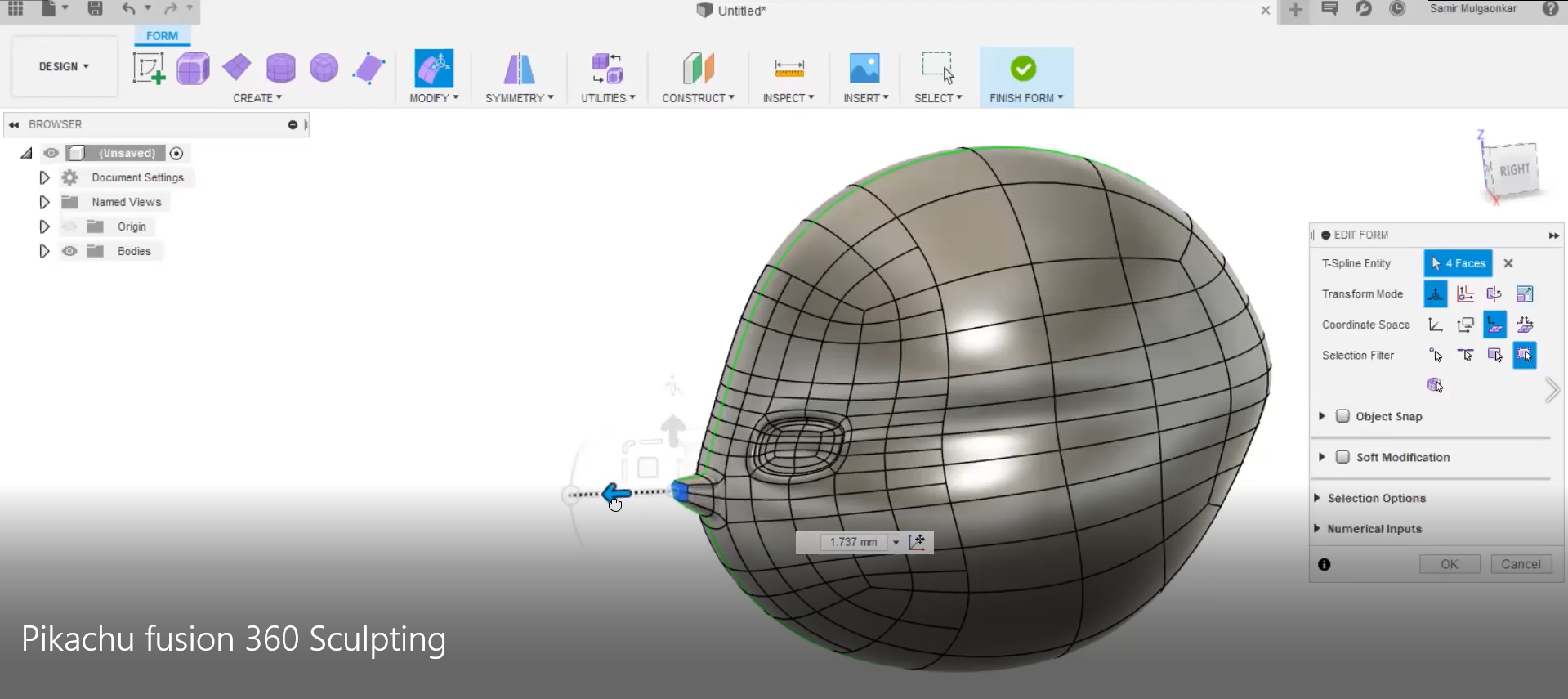The width and height of the screenshot is (1568, 699).
Task: Click the Utilities convert tool icon
Action: 608,68
